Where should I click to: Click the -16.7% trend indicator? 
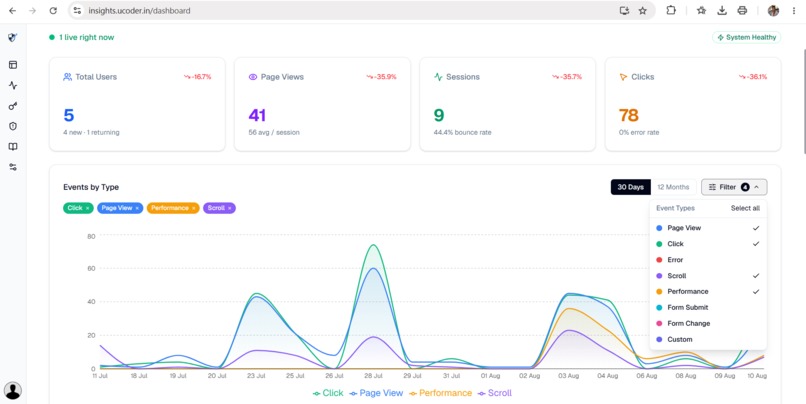[198, 77]
